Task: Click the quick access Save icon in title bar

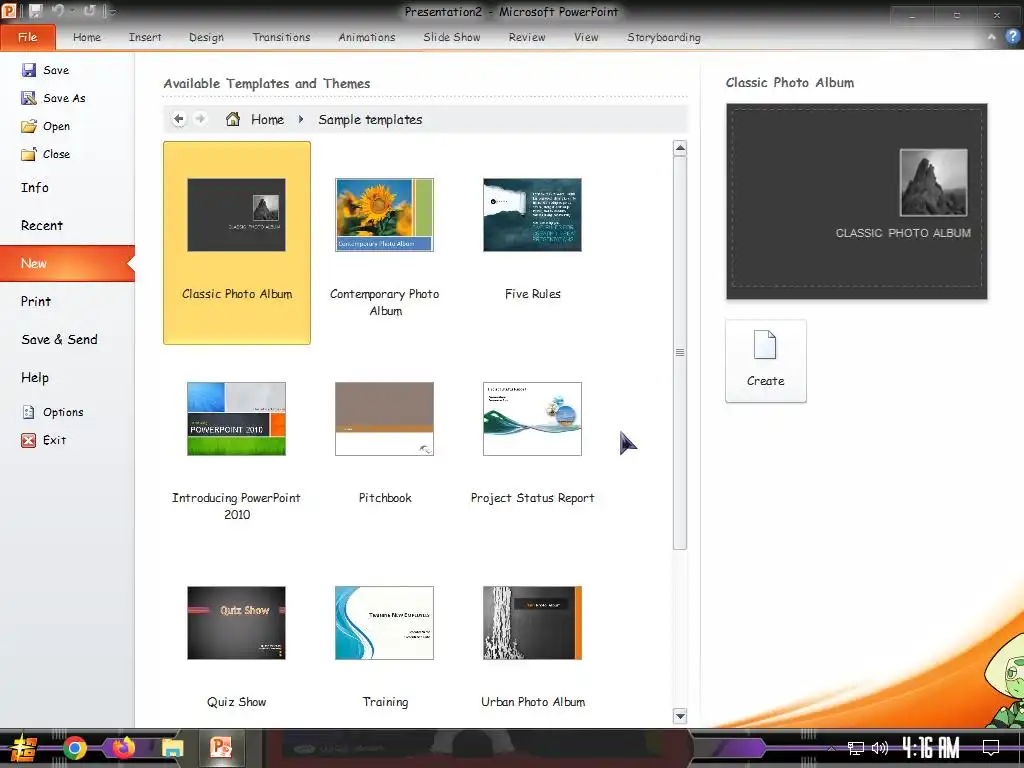Action: 35,11
